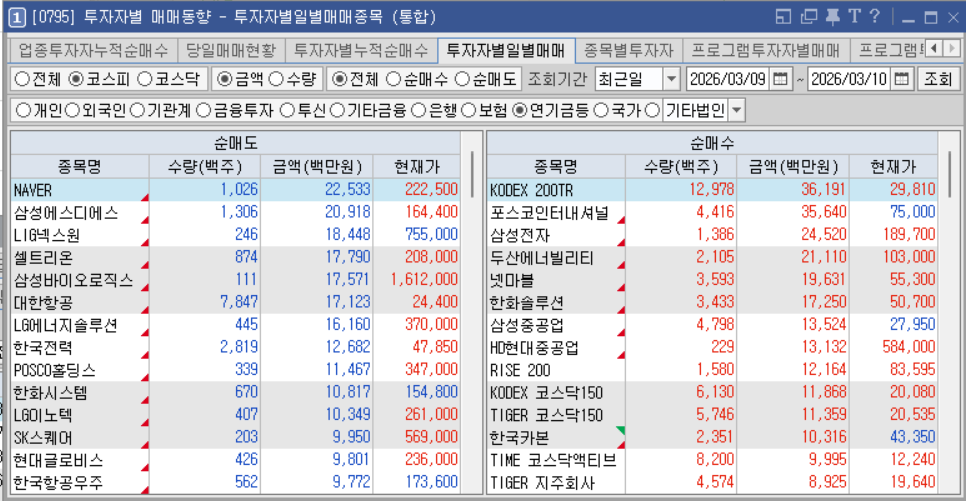
Task: Open start date calendar picker icon
Action: 780,79
